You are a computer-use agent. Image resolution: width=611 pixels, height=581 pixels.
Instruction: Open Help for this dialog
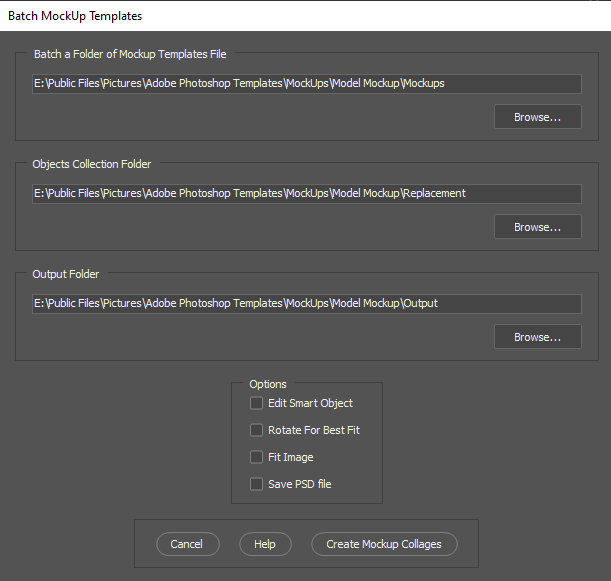[265, 544]
